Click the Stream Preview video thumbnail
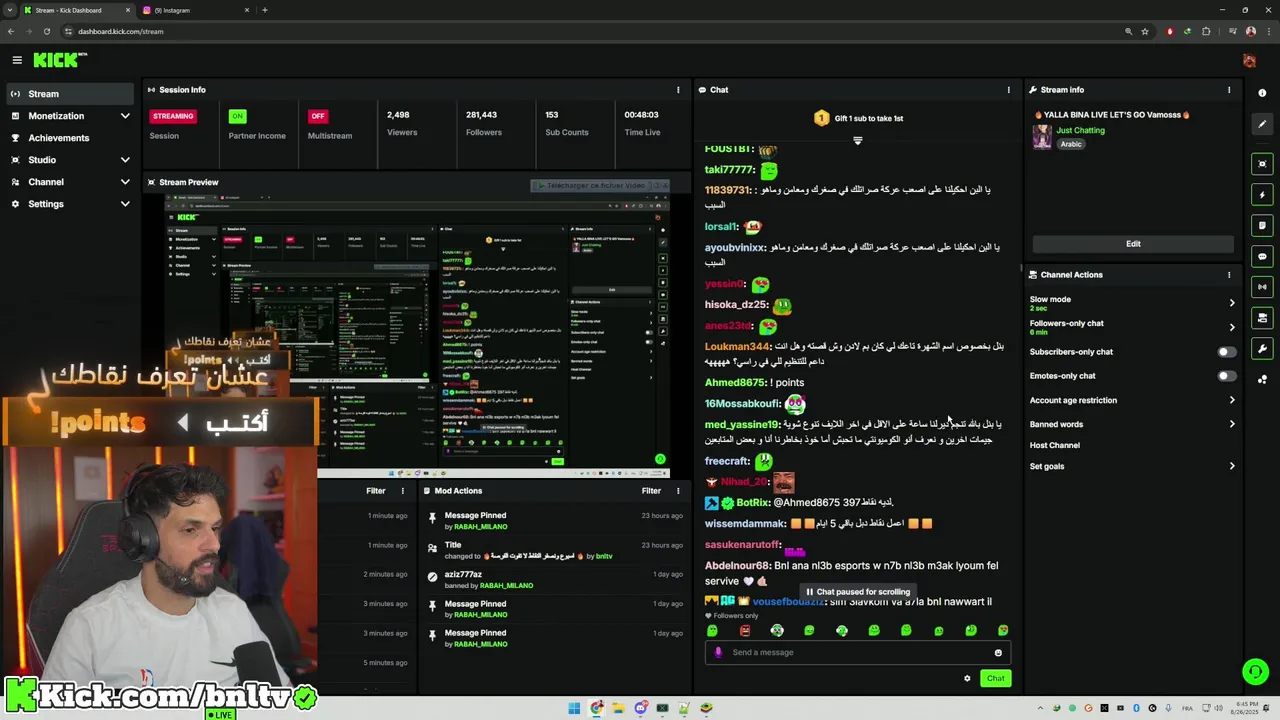Image resolution: width=1280 pixels, height=720 pixels. tap(419, 335)
